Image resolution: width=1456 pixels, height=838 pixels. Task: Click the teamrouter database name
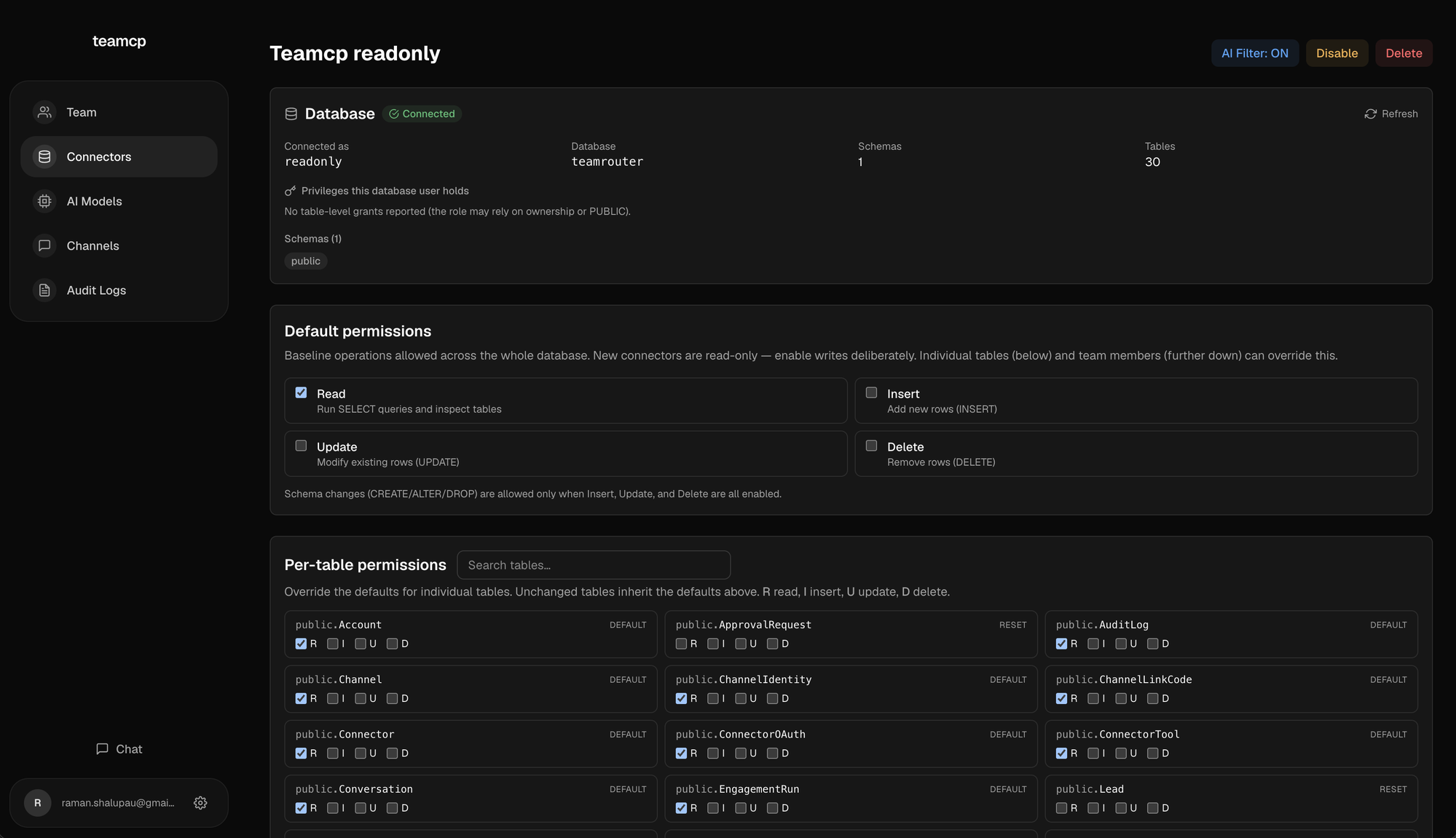[x=607, y=162]
